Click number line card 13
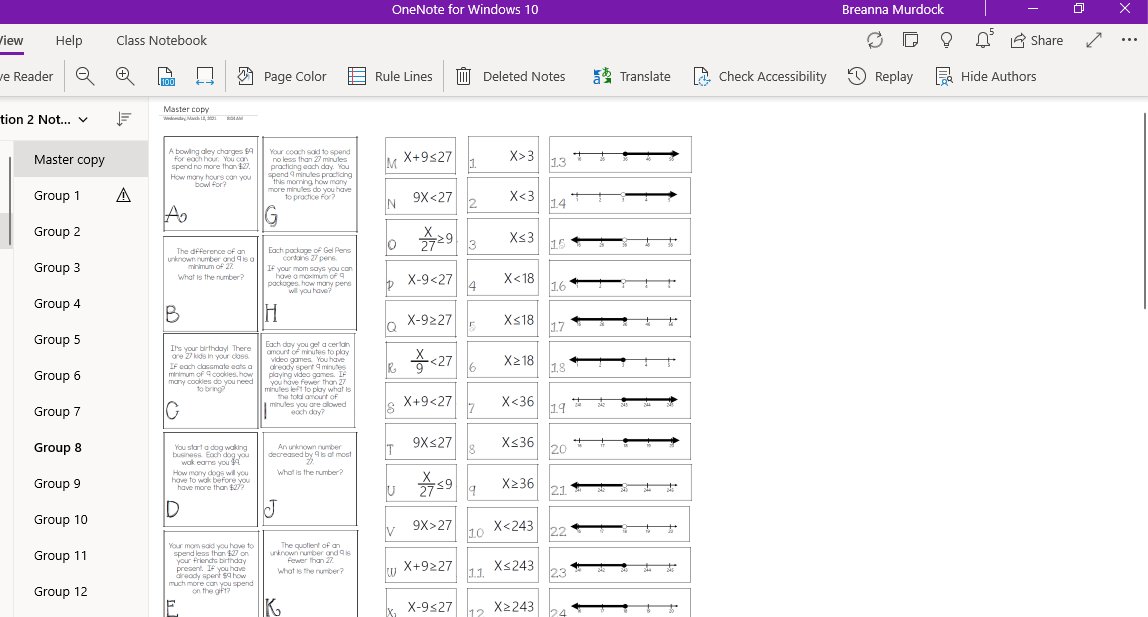Viewport: 1148px width, 617px height. click(x=620, y=154)
